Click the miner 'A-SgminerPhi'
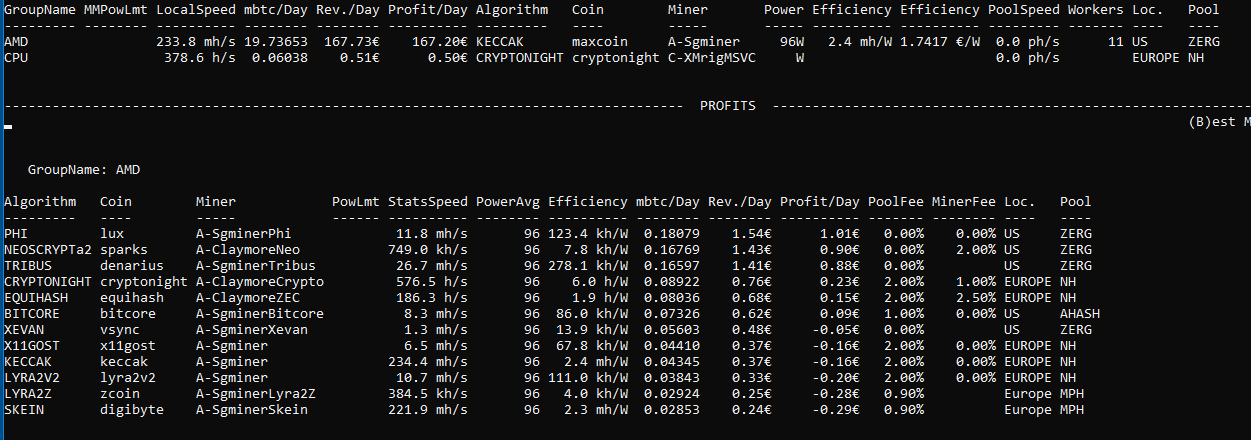The height and width of the screenshot is (440, 1251). (244, 234)
